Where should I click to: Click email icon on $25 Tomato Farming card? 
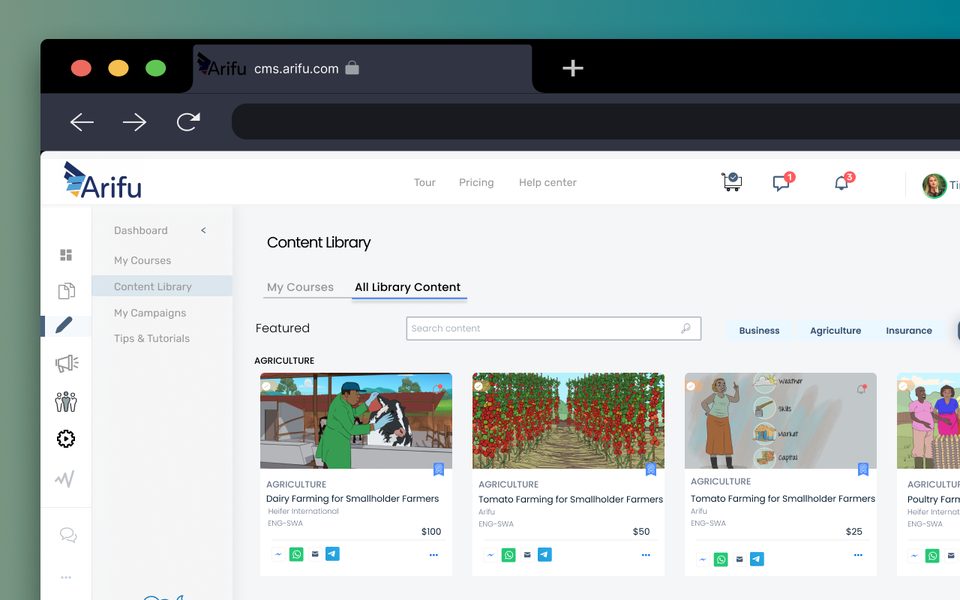pos(739,559)
